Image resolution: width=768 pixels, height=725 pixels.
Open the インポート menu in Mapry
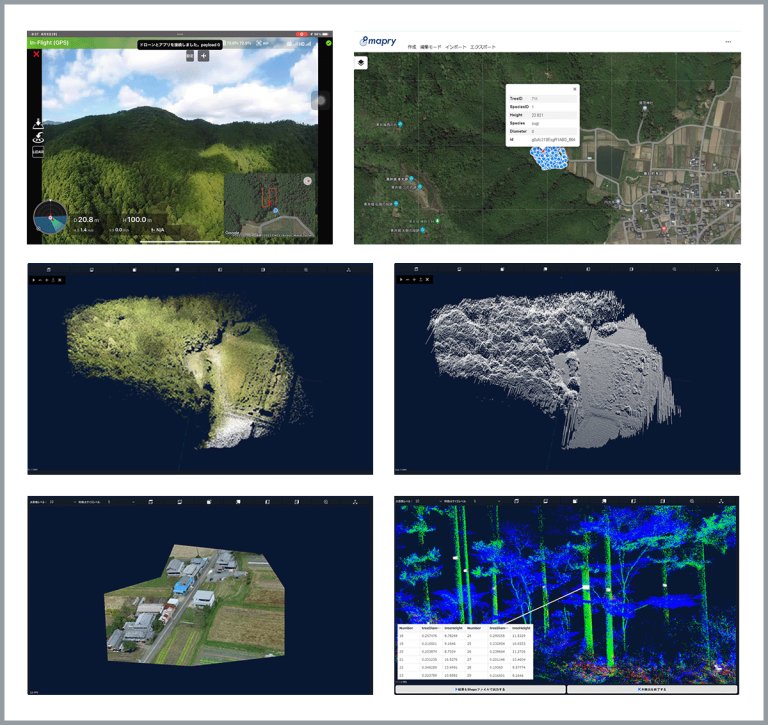455,47
